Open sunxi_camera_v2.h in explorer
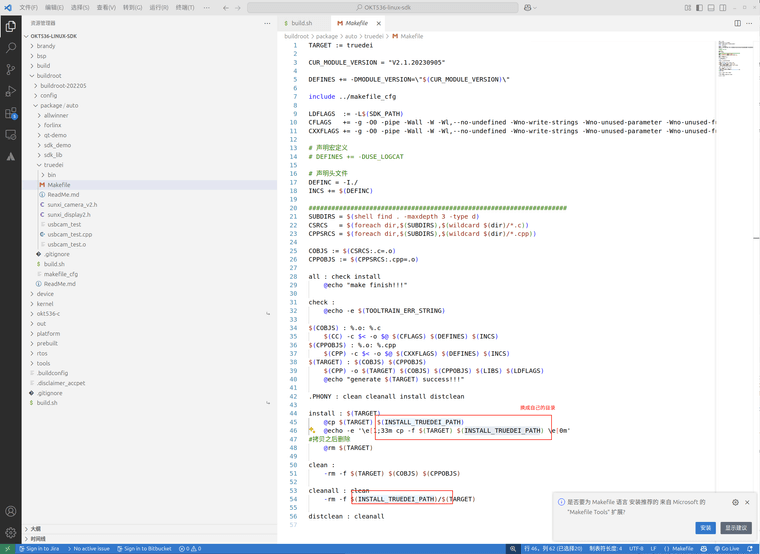Screen dimensions: 760x554 tap(150, 205)
